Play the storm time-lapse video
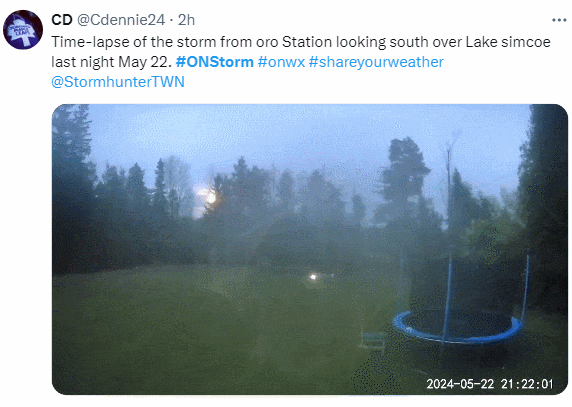 pos(310,249)
